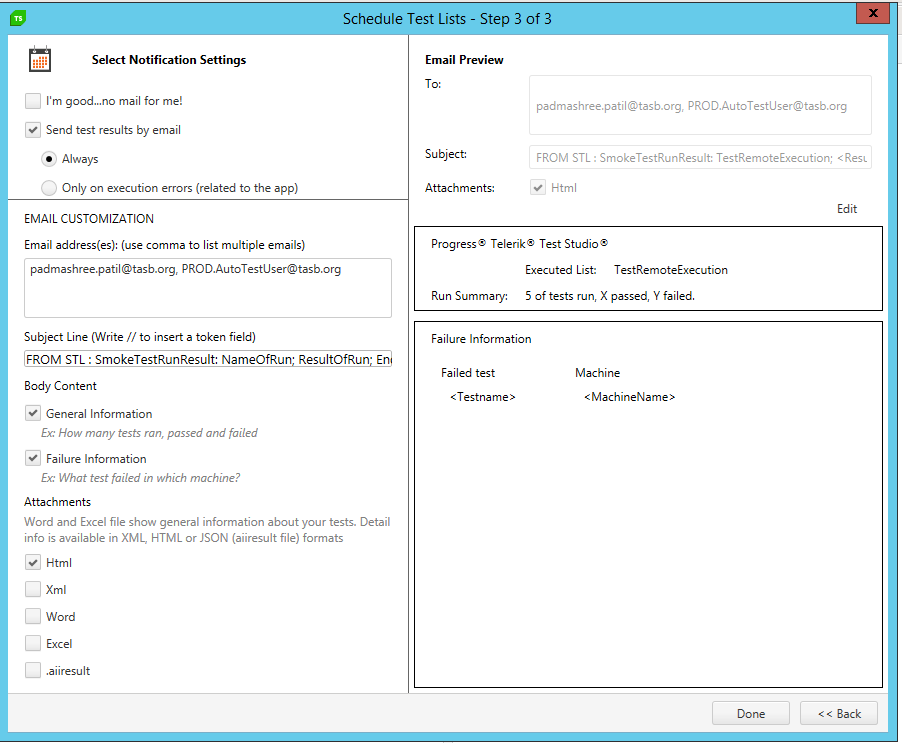Enable the Xml attachment checkbox

[34, 590]
